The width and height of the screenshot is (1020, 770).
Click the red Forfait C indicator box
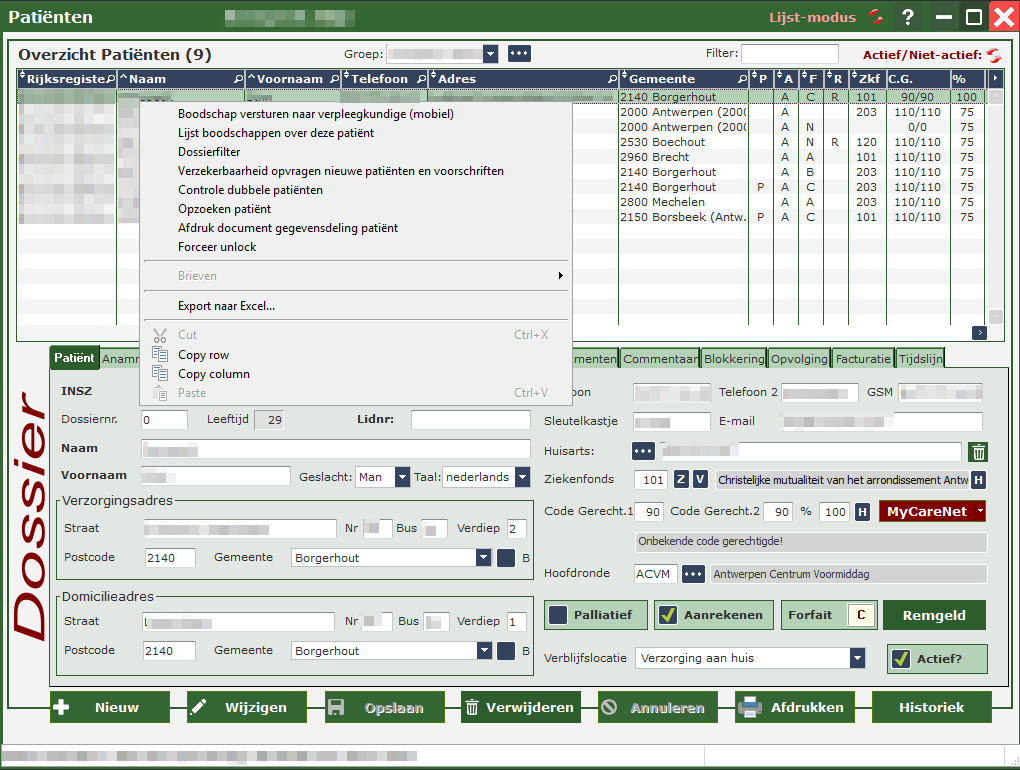pos(860,615)
